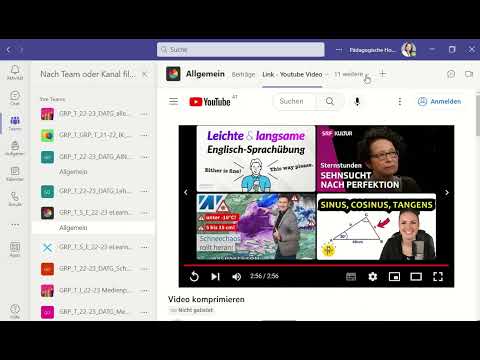Click Anmelden sign-in button
The width and height of the screenshot is (480, 360).
[x=440, y=101]
